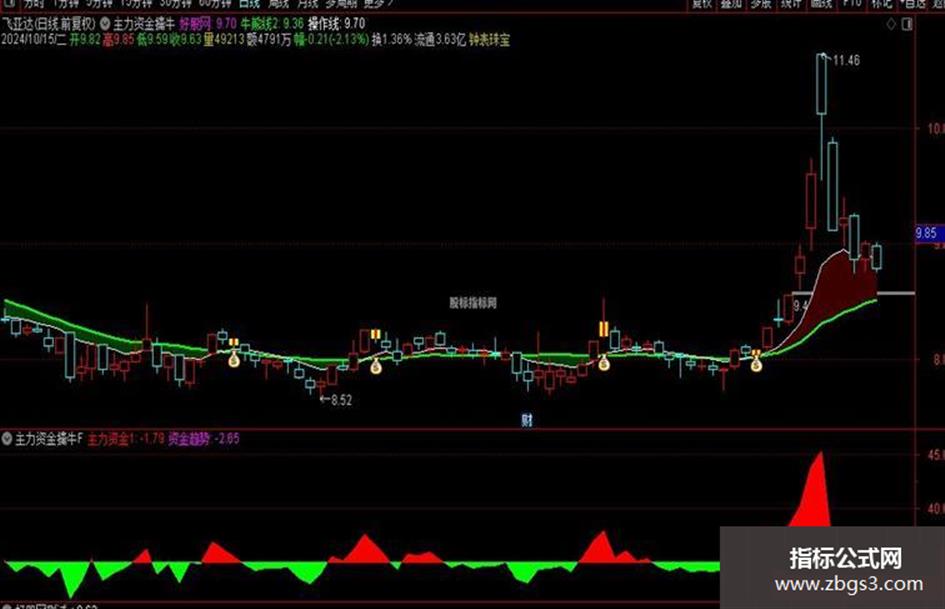Click the high price 高9.85
945x609 pixels.
[x=119, y=40]
